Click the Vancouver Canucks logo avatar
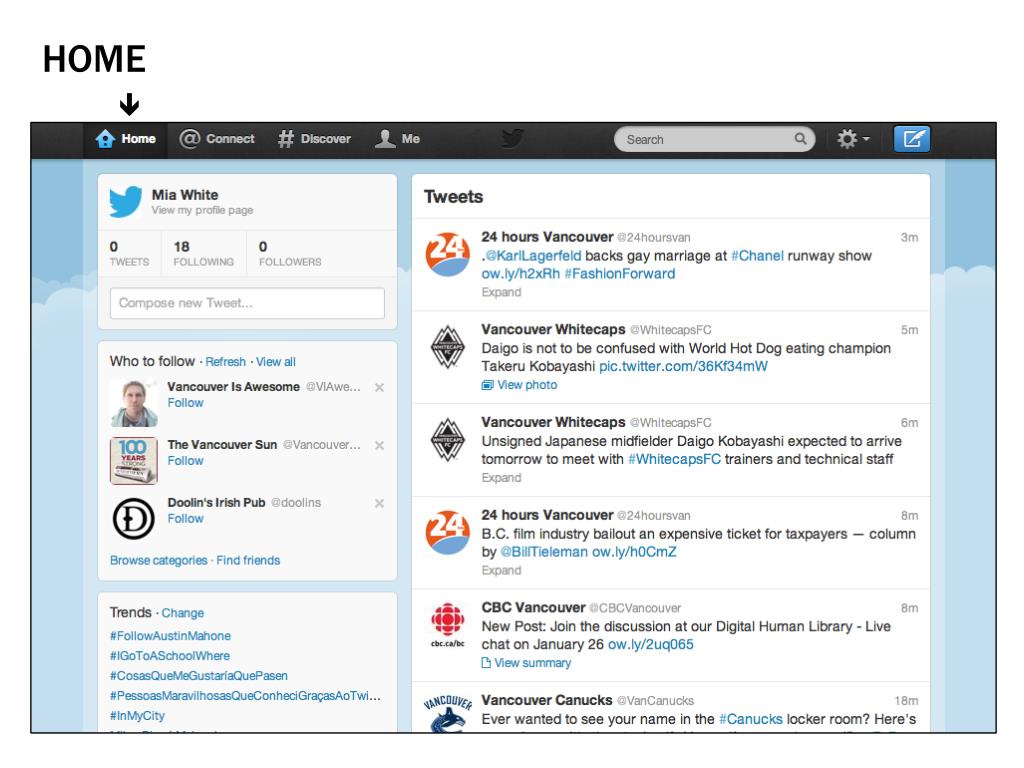The height and width of the screenshot is (768, 1024). [x=447, y=713]
